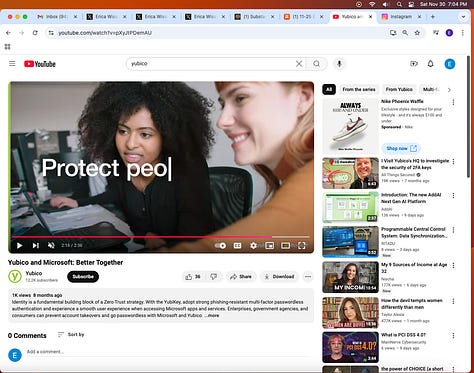The width and height of the screenshot is (474, 373).
Task: Select the All filter chip
Action: (329, 89)
